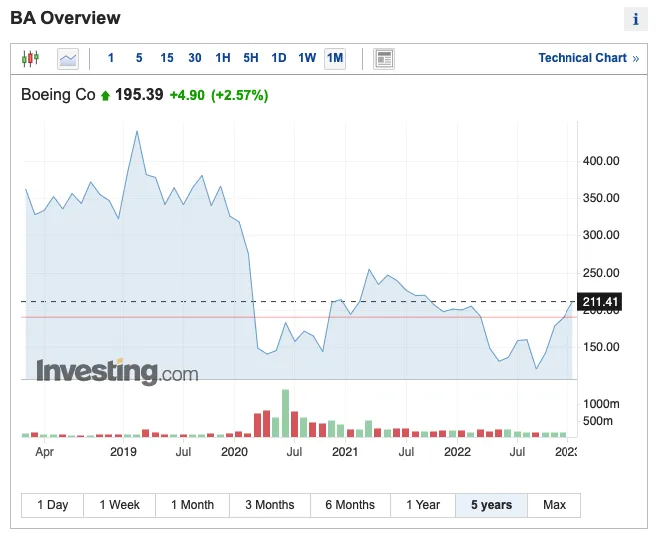Click the 150.00 axis label
This screenshot has width=661, height=539.
601,347
